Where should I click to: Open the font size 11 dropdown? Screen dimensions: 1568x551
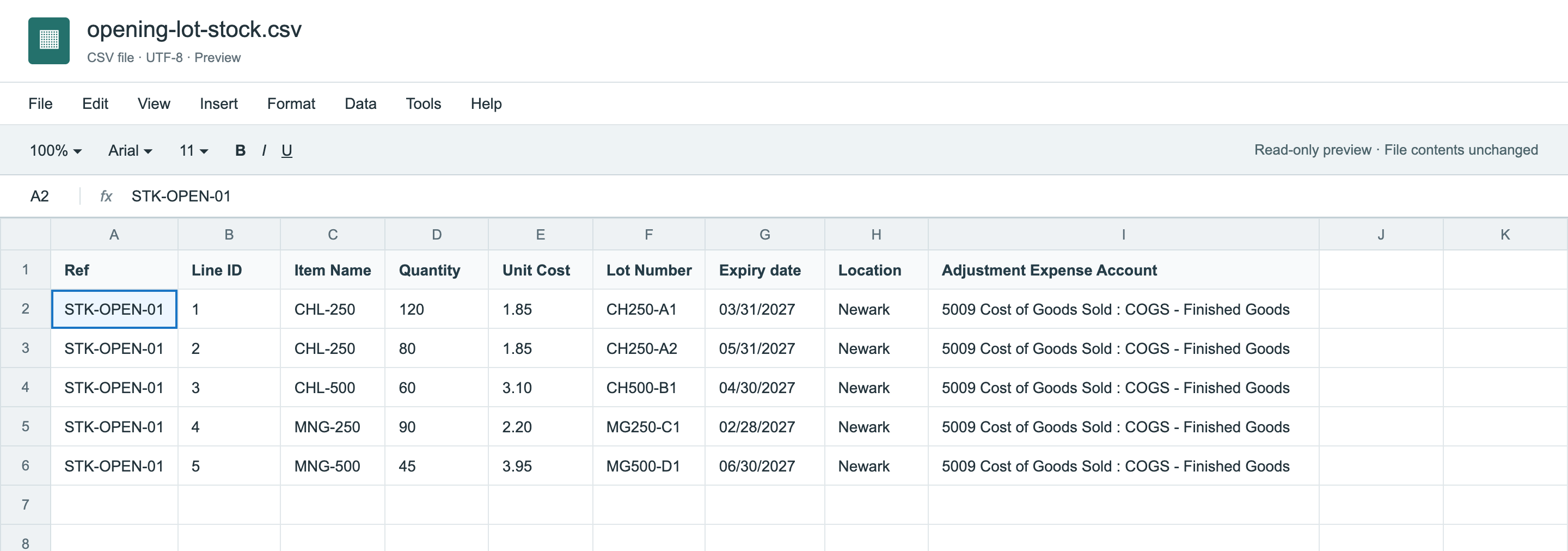click(194, 150)
